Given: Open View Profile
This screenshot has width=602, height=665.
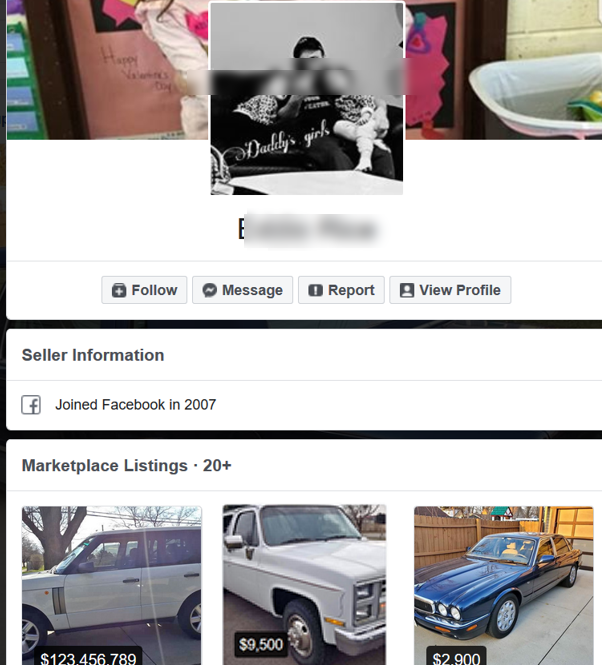Looking at the screenshot, I should (451, 290).
